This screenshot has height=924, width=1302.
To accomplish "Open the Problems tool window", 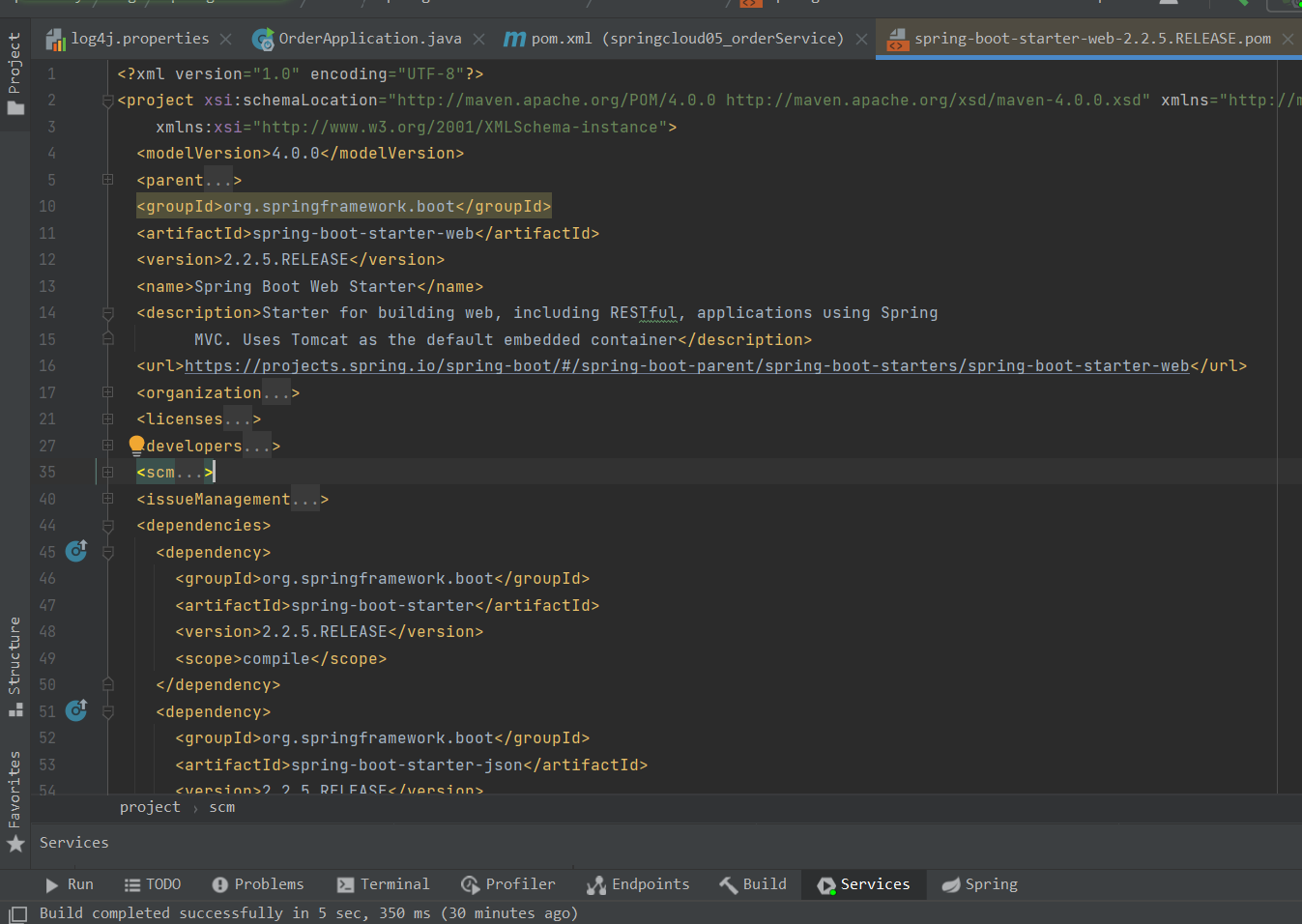I will (x=257, y=884).
